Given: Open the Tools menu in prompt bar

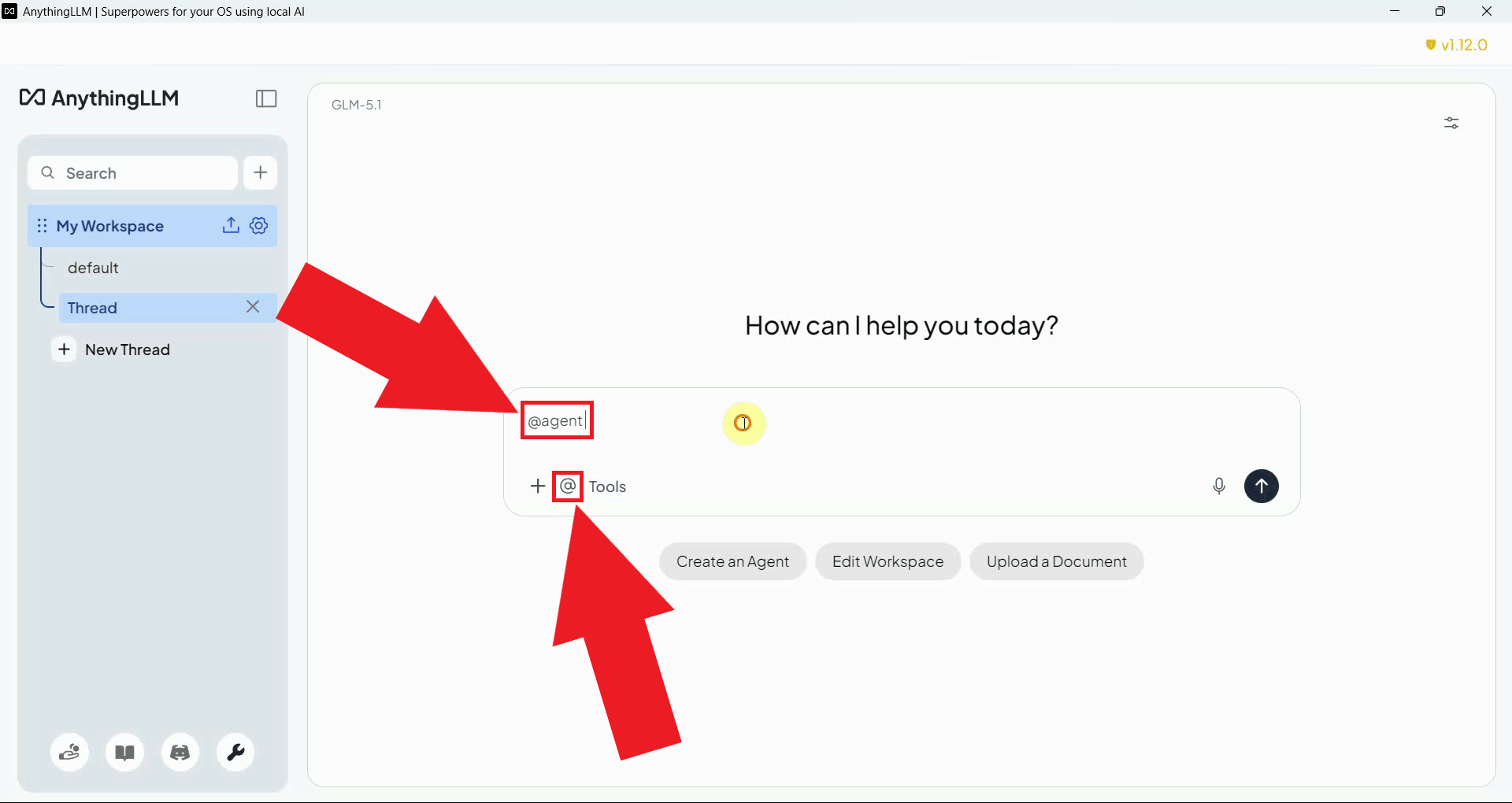Looking at the screenshot, I should click(x=607, y=487).
